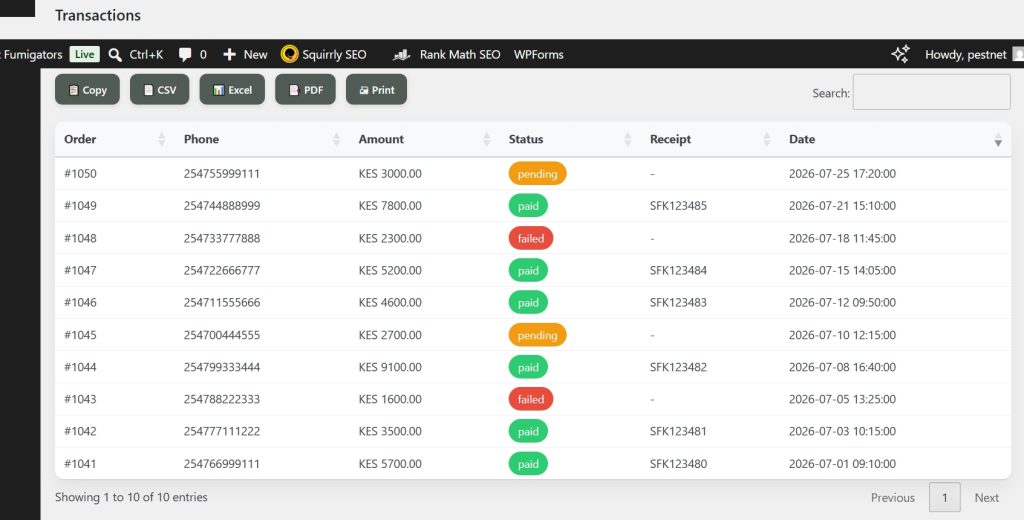The width and height of the screenshot is (1024, 520).
Task: Print the transactions table
Action: click(376, 89)
